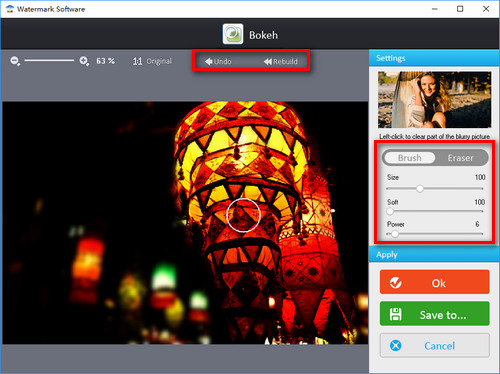This screenshot has height=374, width=500.
Task: Select the Brush mode toggle
Action: point(410,158)
